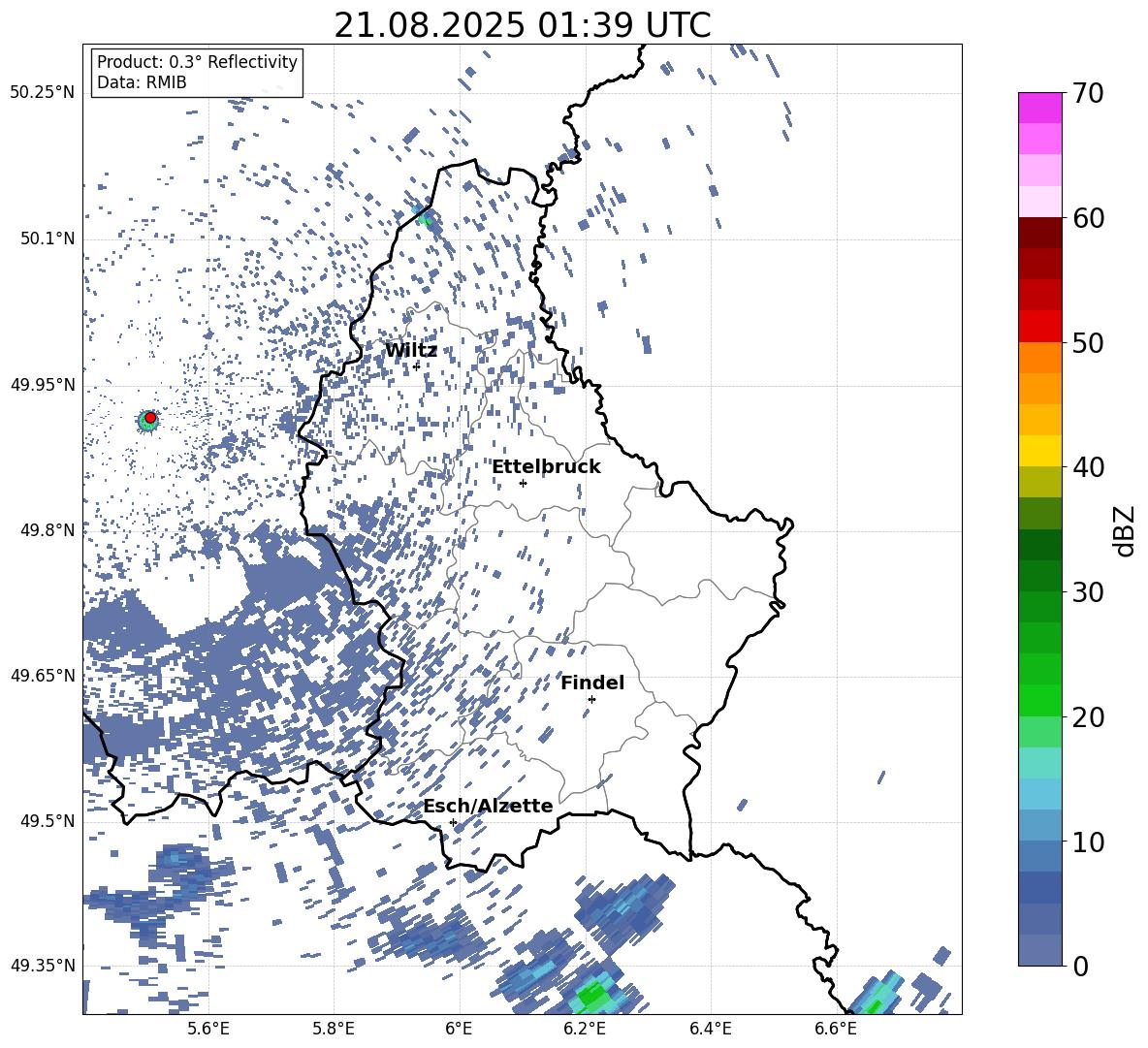Pick the slate-blue bottom colorbar swatch above 0
Viewport: 1148px width, 1048px height.
coord(1039,950)
